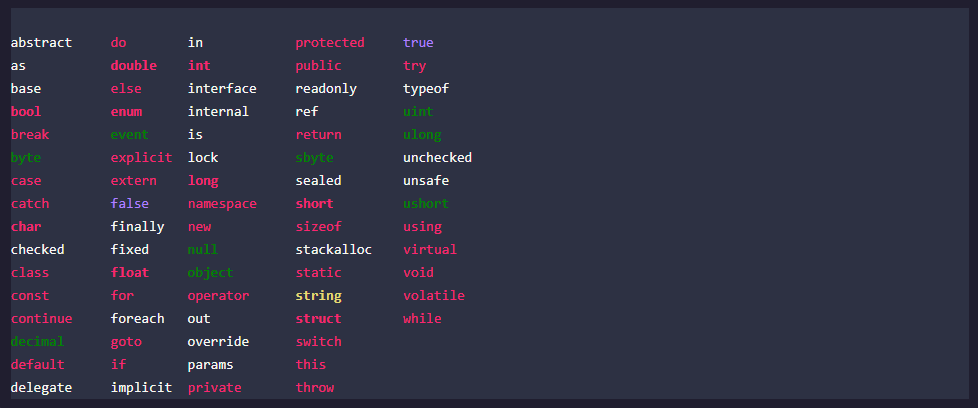Click the green 'object' keyword
Screen dimensions: 978x408
[x=210, y=273]
